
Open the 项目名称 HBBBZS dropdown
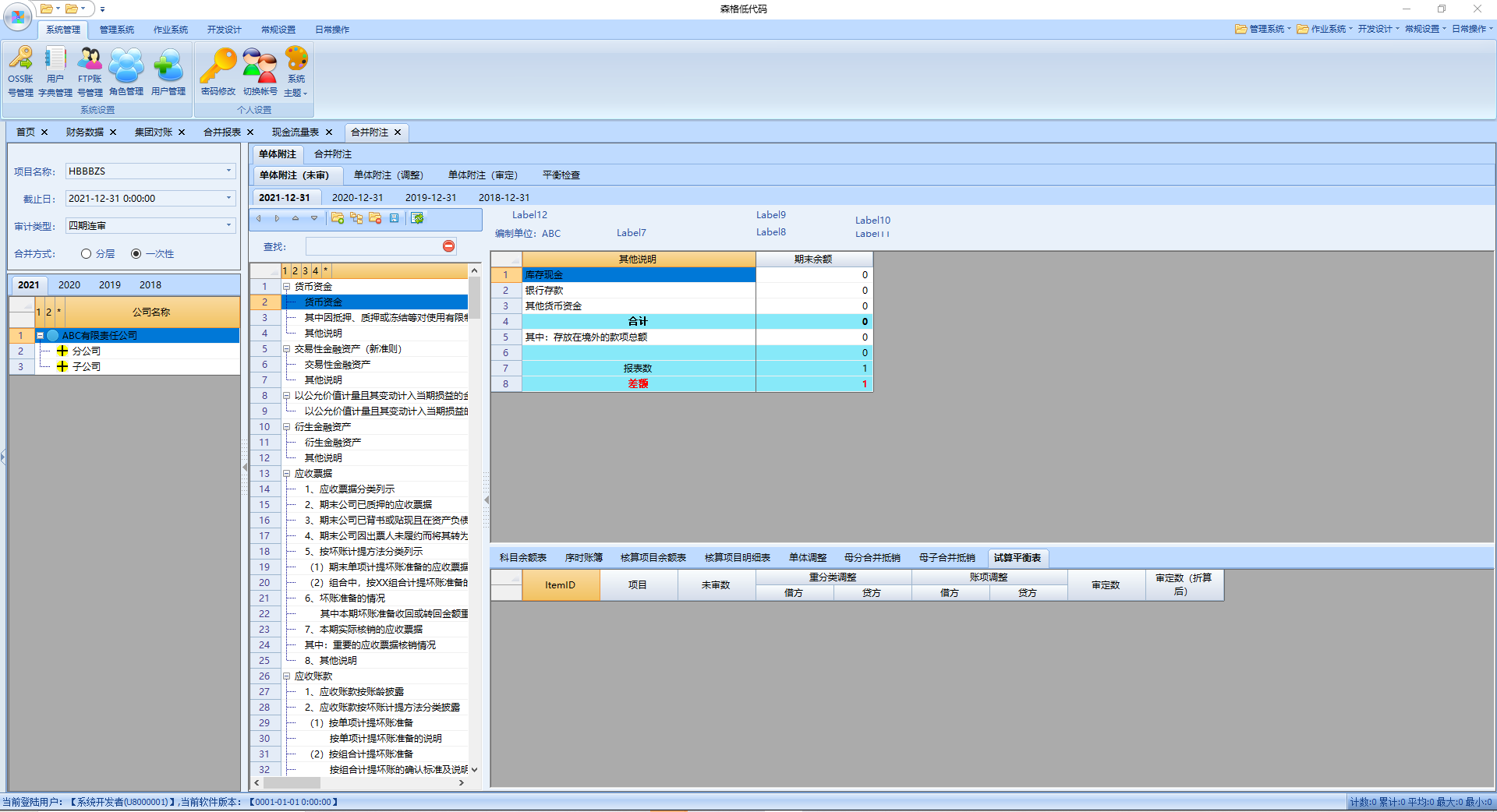coord(228,171)
